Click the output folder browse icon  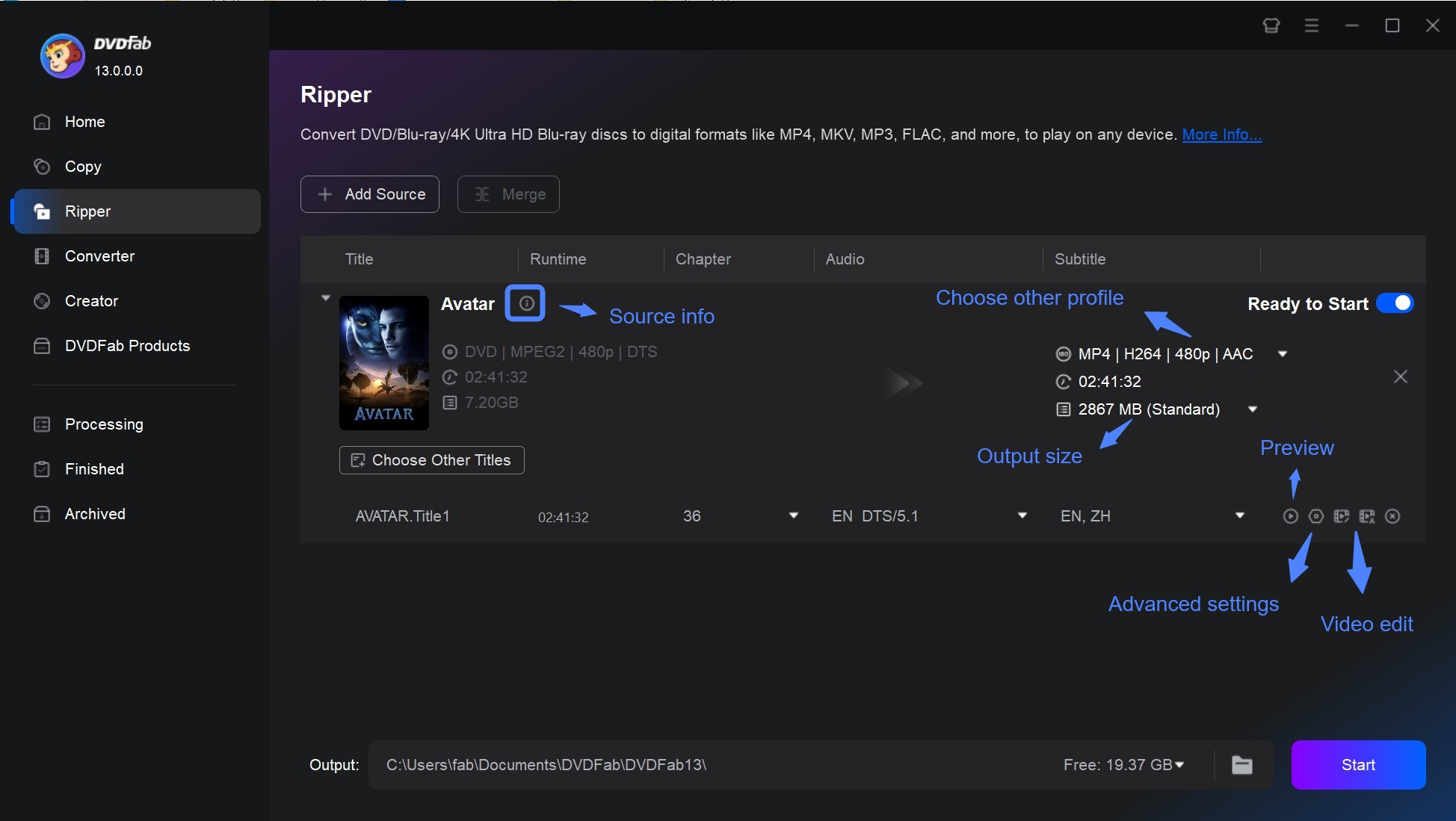coord(1243,764)
